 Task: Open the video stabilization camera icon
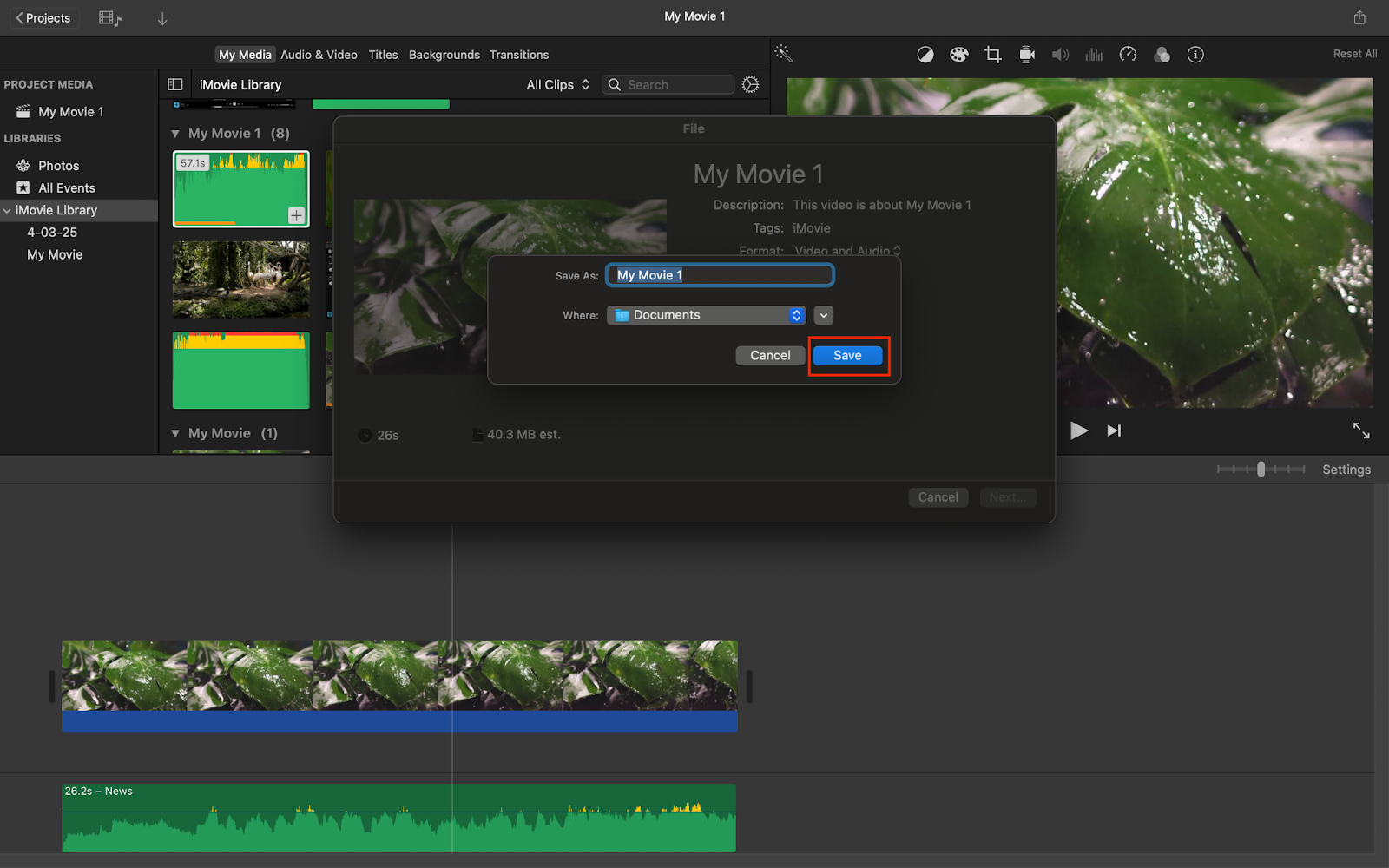1027,55
